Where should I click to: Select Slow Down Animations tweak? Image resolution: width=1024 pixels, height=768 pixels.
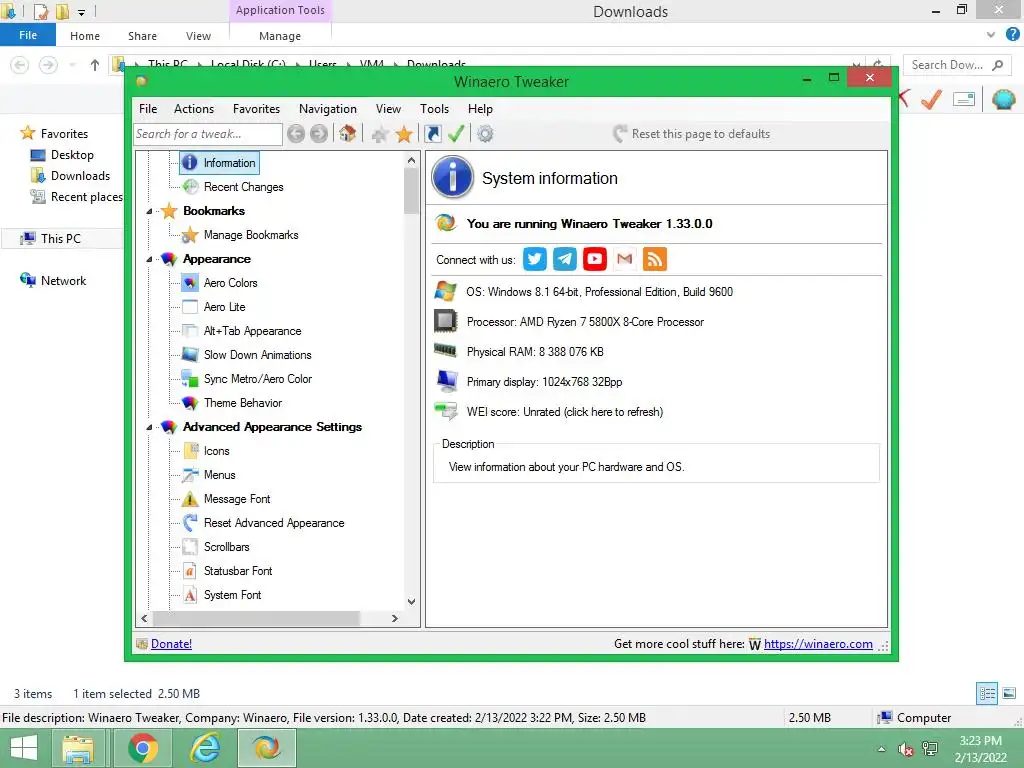pyautogui.click(x=257, y=355)
